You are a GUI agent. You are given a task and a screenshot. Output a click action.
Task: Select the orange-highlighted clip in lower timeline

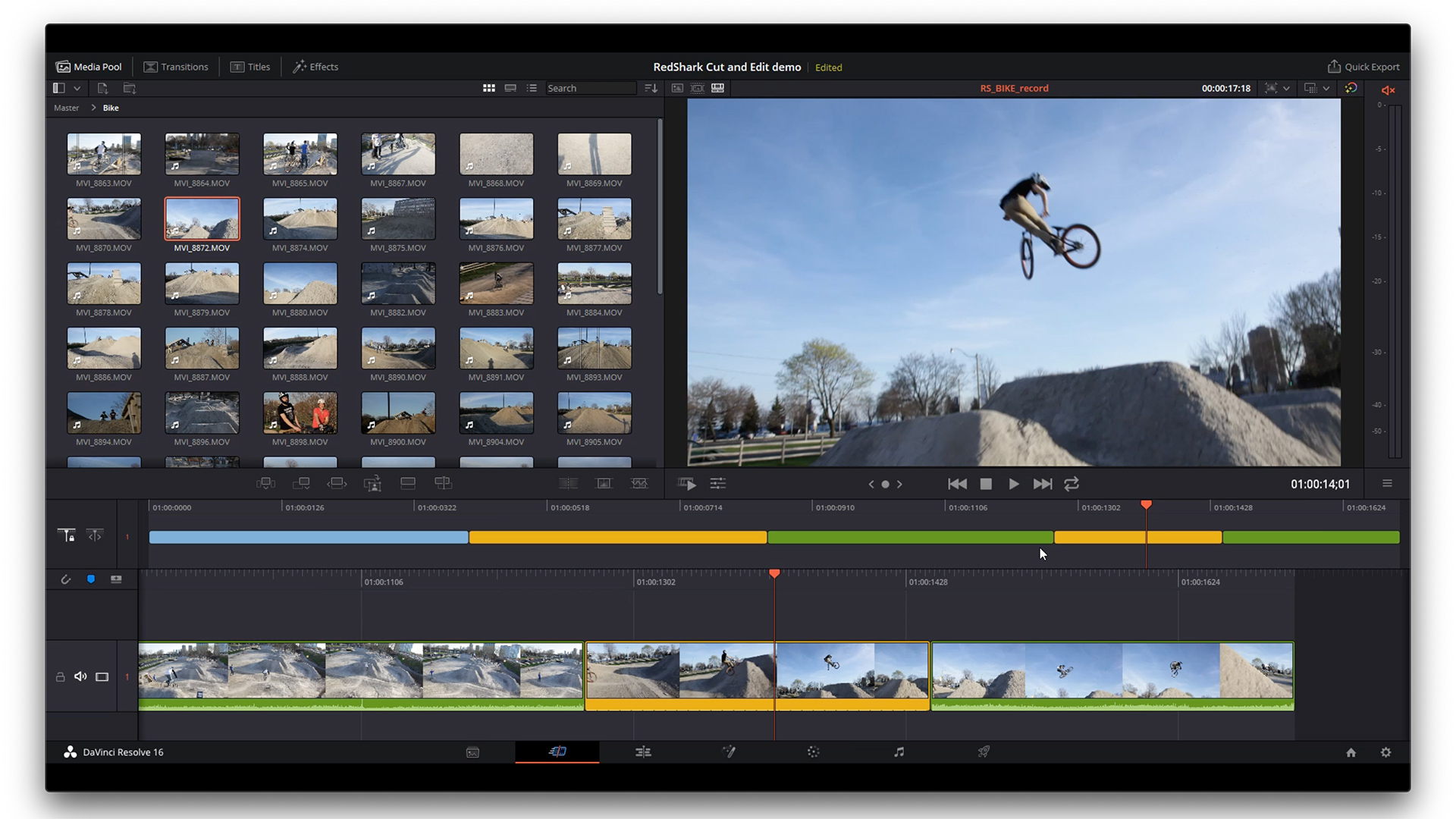coord(757,676)
